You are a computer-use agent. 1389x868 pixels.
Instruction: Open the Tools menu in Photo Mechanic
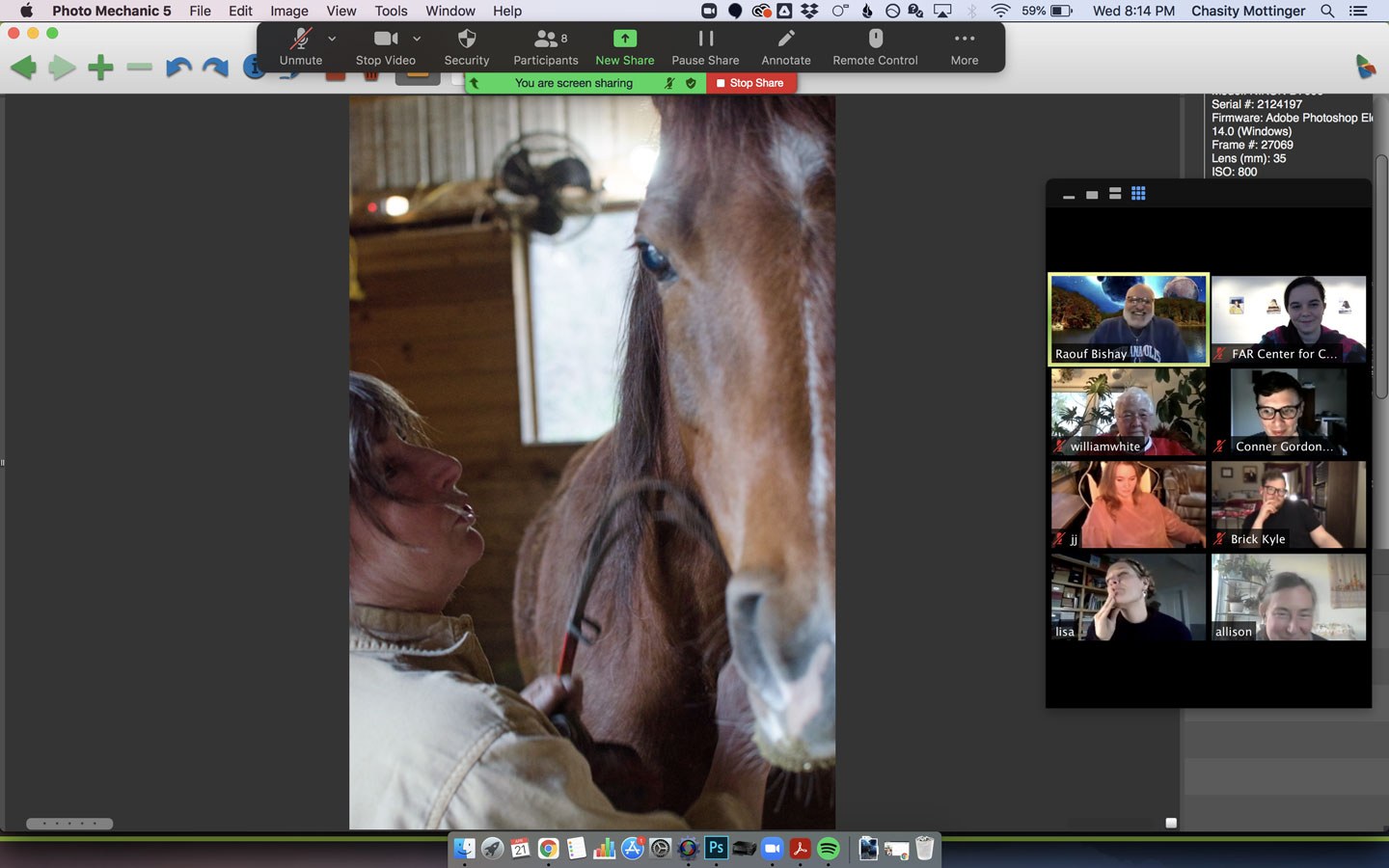[391, 11]
